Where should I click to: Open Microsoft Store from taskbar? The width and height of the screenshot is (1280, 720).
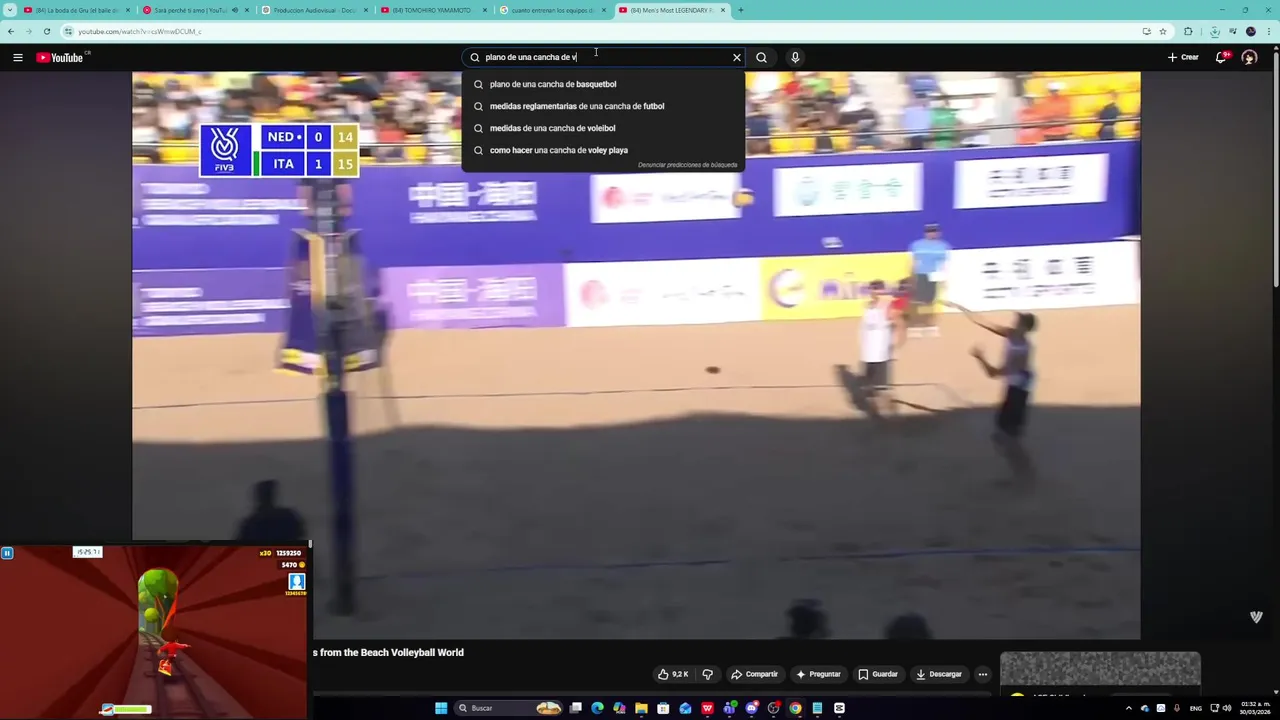(x=663, y=708)
